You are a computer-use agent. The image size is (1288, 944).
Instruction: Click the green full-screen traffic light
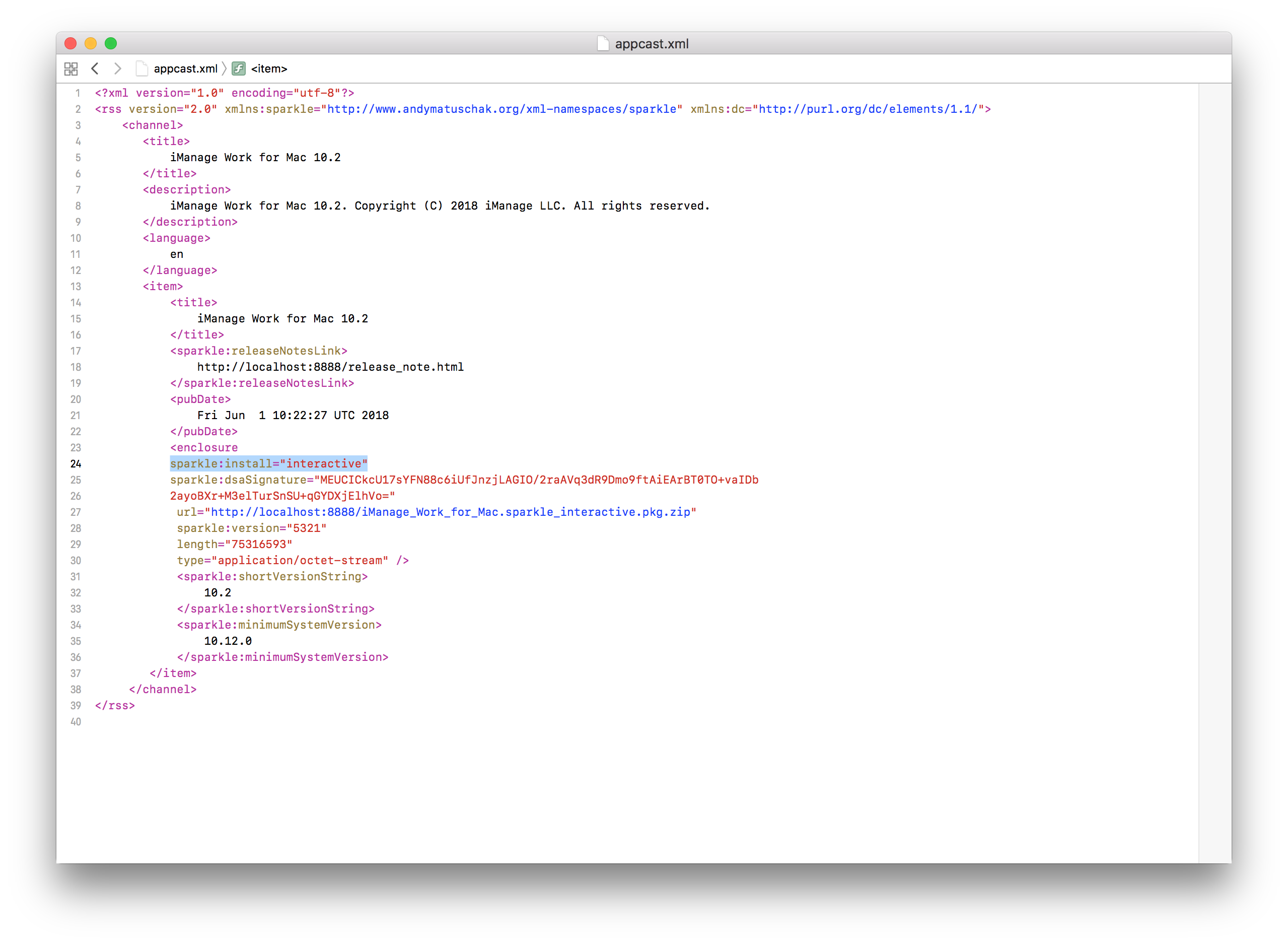point(112,43)
